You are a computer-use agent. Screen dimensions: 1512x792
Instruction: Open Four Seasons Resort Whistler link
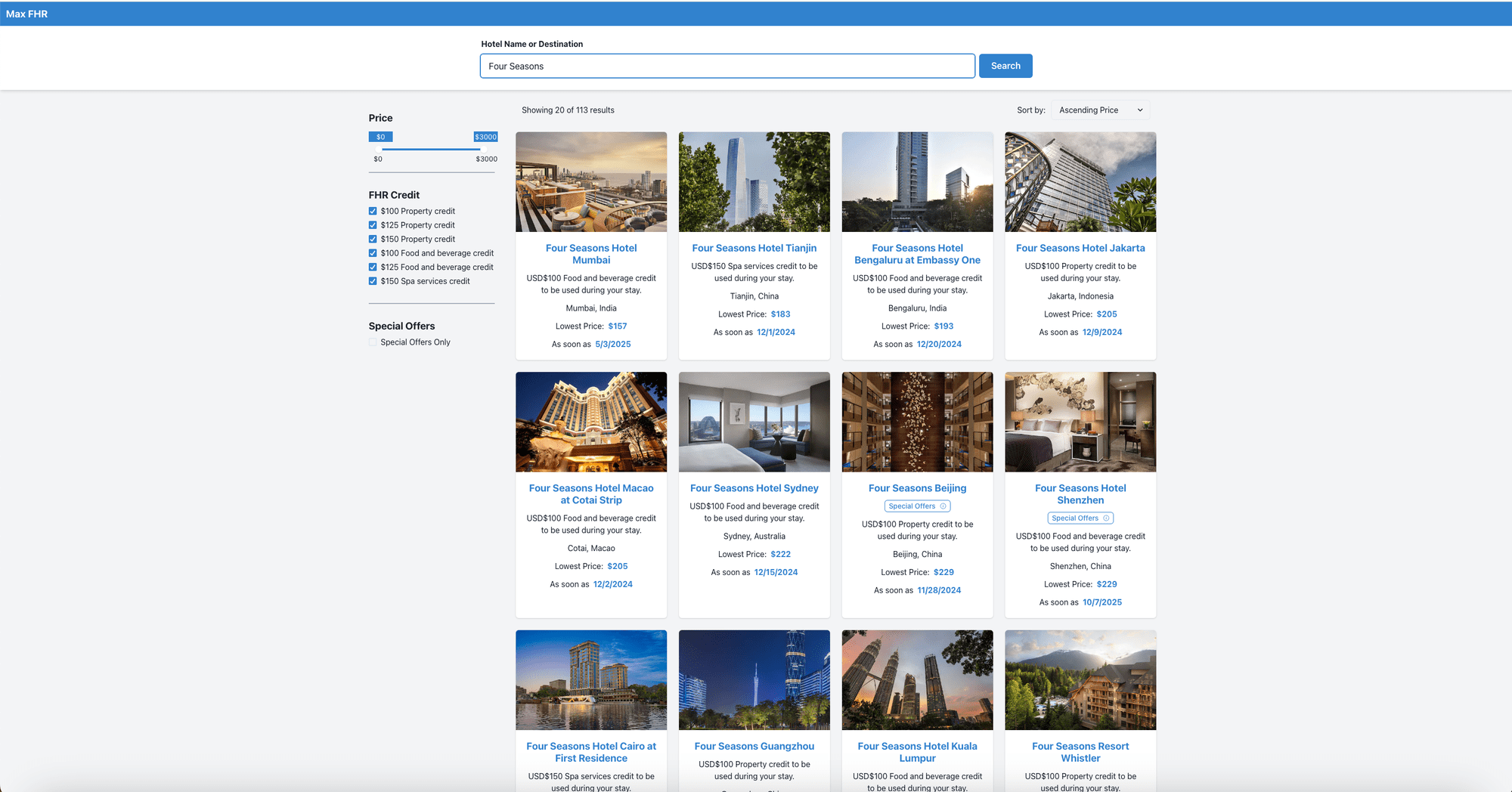coord(1080,752)
